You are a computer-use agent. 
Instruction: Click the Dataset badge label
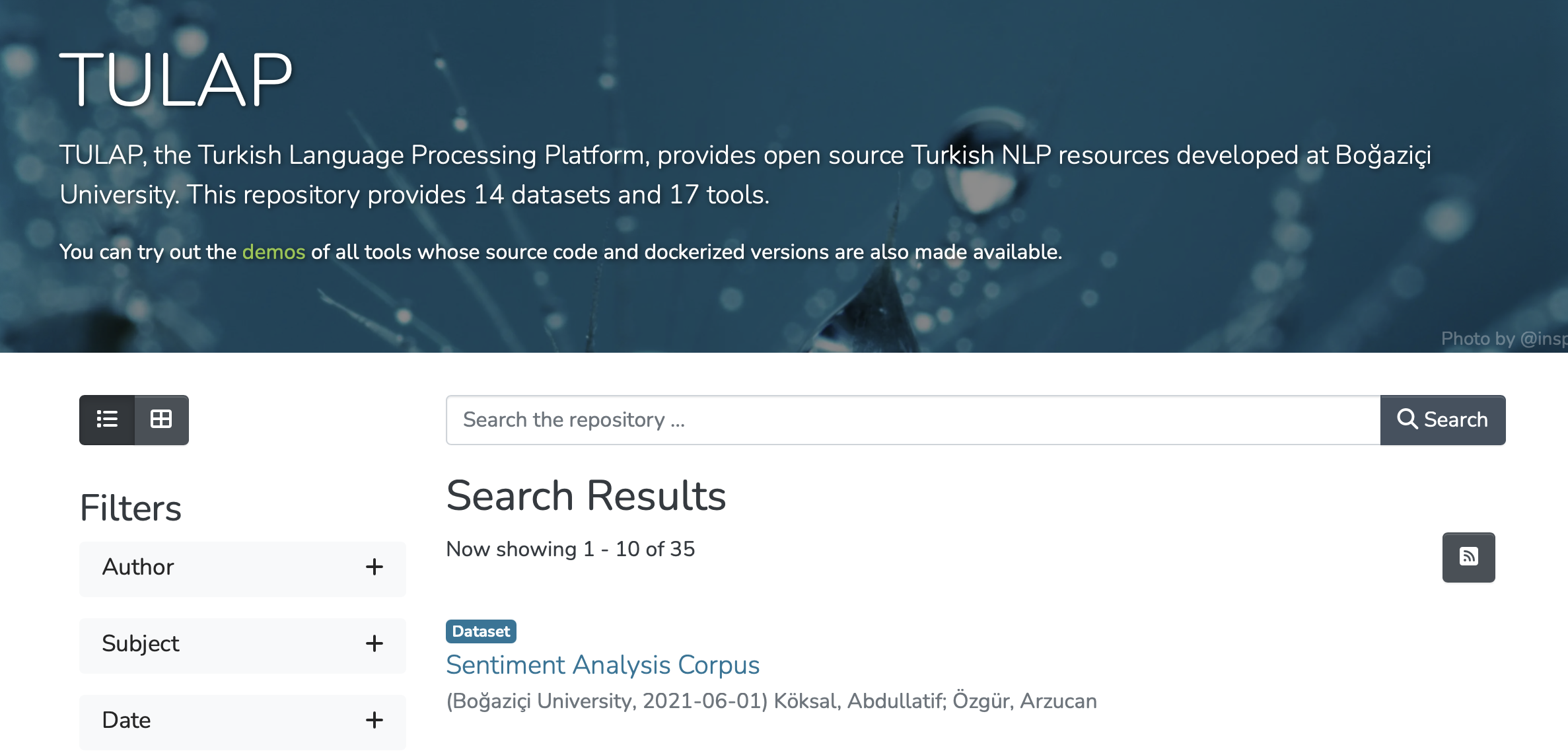(481, 631)
